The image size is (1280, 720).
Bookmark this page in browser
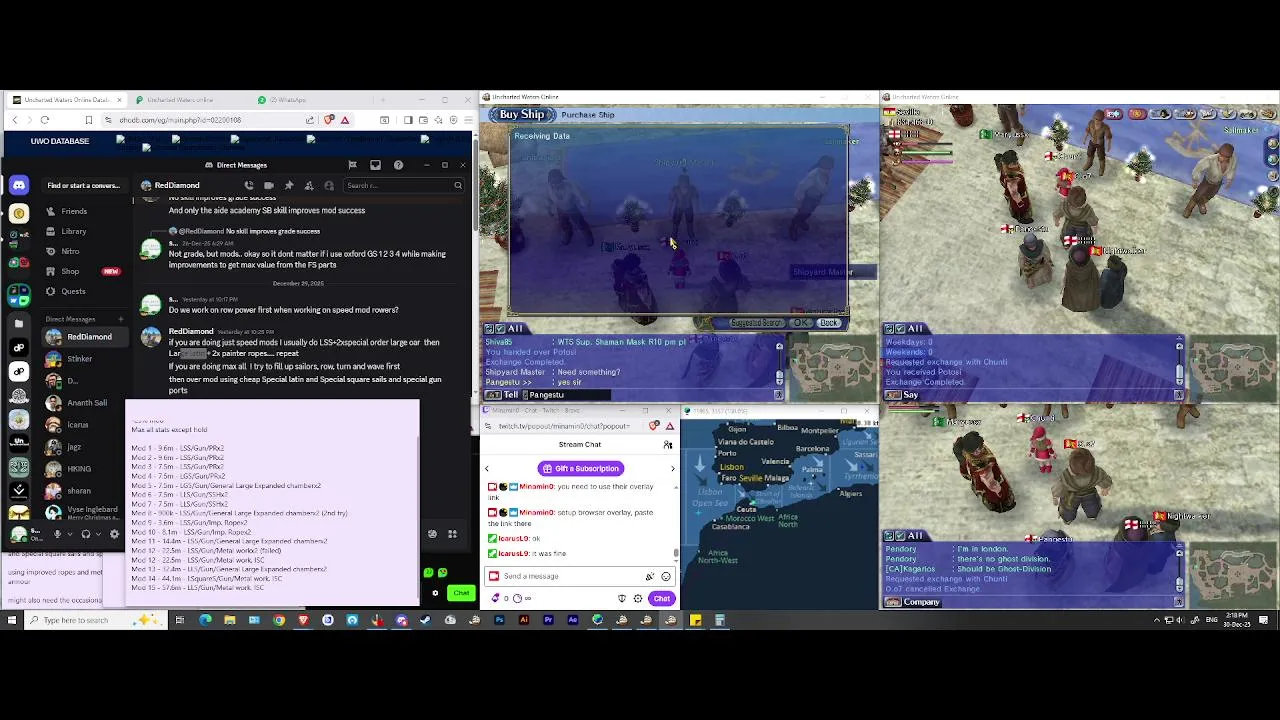88,120
